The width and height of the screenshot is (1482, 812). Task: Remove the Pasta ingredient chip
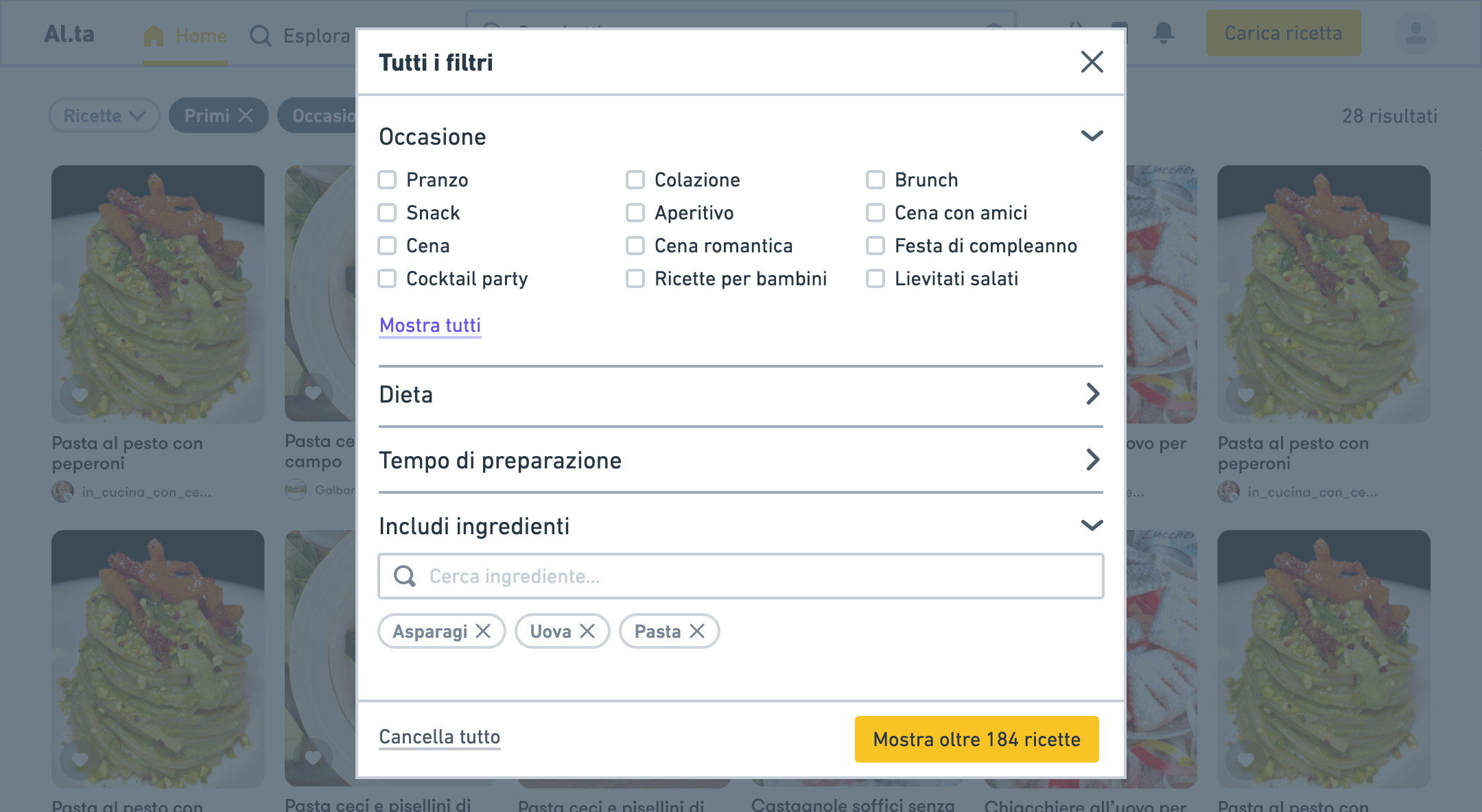[x=697, y=631]
